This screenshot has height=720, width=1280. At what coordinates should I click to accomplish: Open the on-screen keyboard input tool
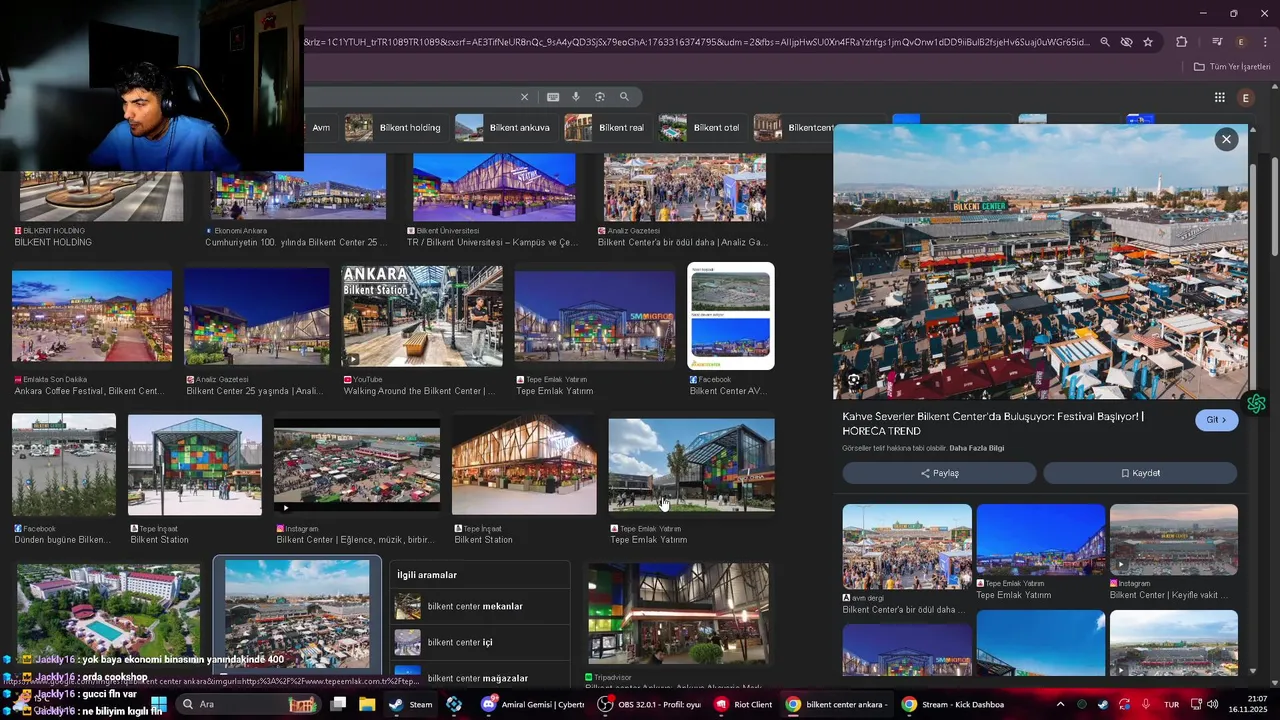[x=553, y=97]
